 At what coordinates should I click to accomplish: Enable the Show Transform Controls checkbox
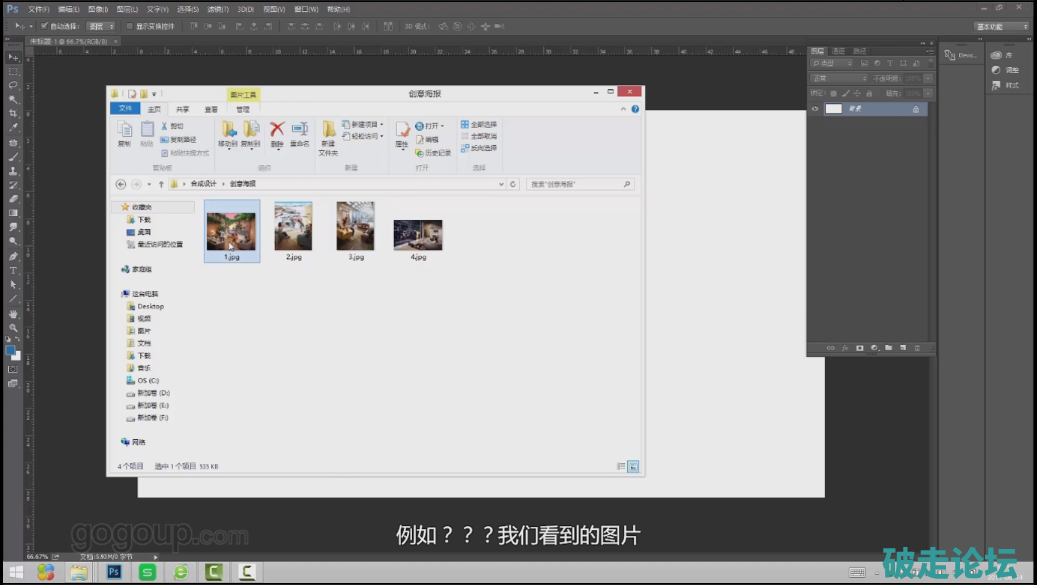[130, 25]
